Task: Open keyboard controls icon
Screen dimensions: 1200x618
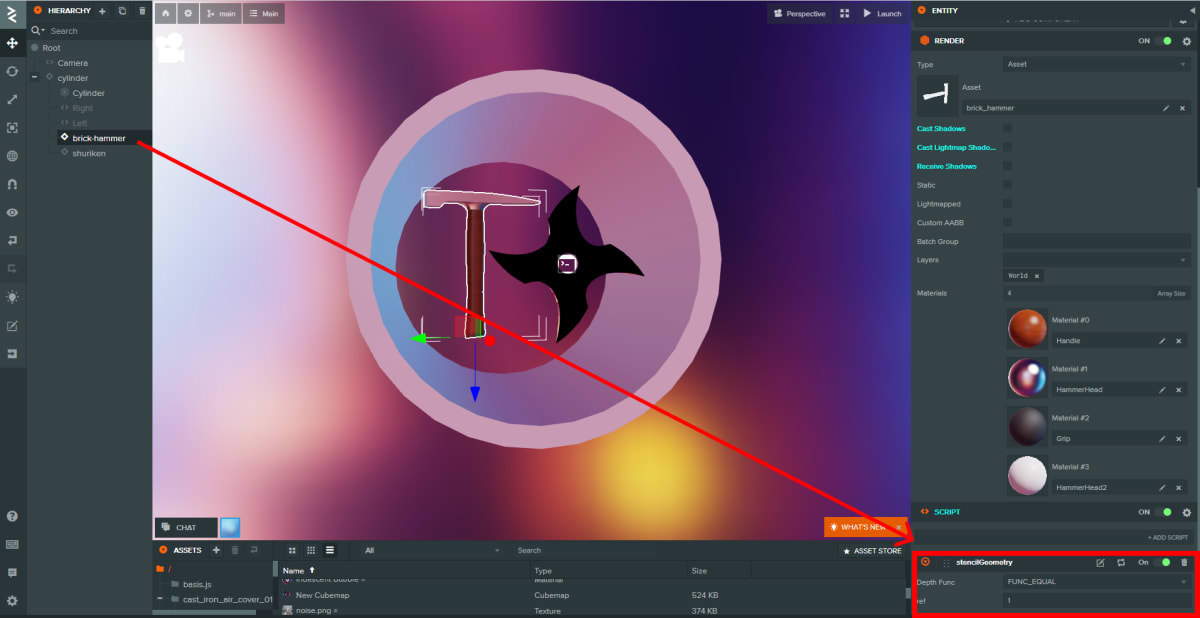Action: (12, 544)
